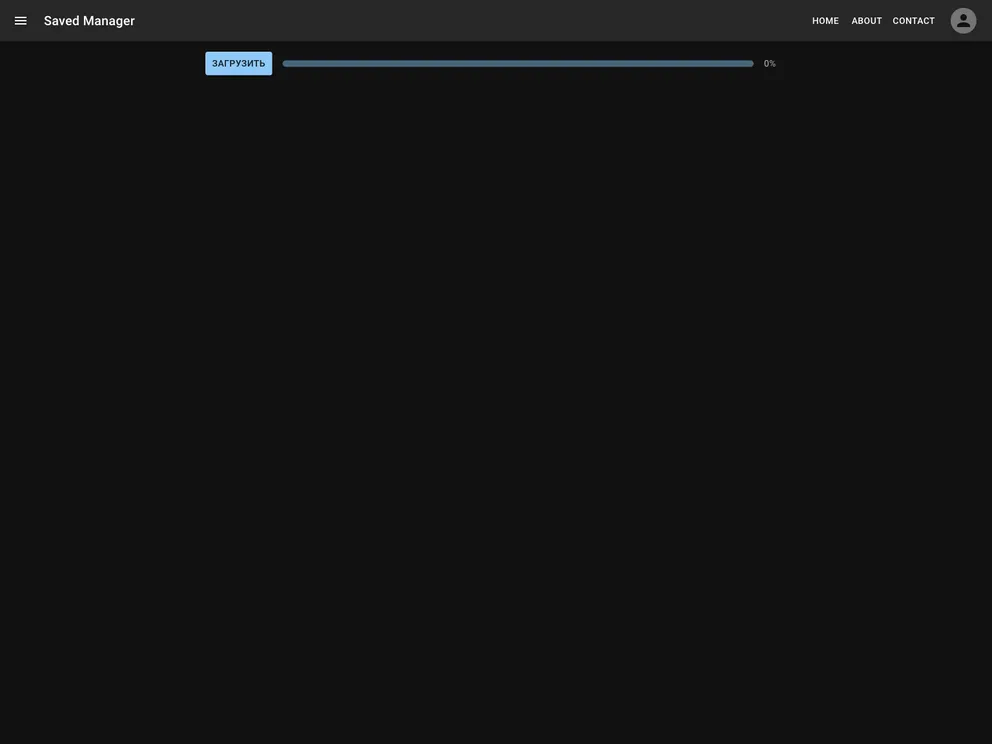
Task: Click the middle of the upload progress bar
Action: click(x=518, y=64)
